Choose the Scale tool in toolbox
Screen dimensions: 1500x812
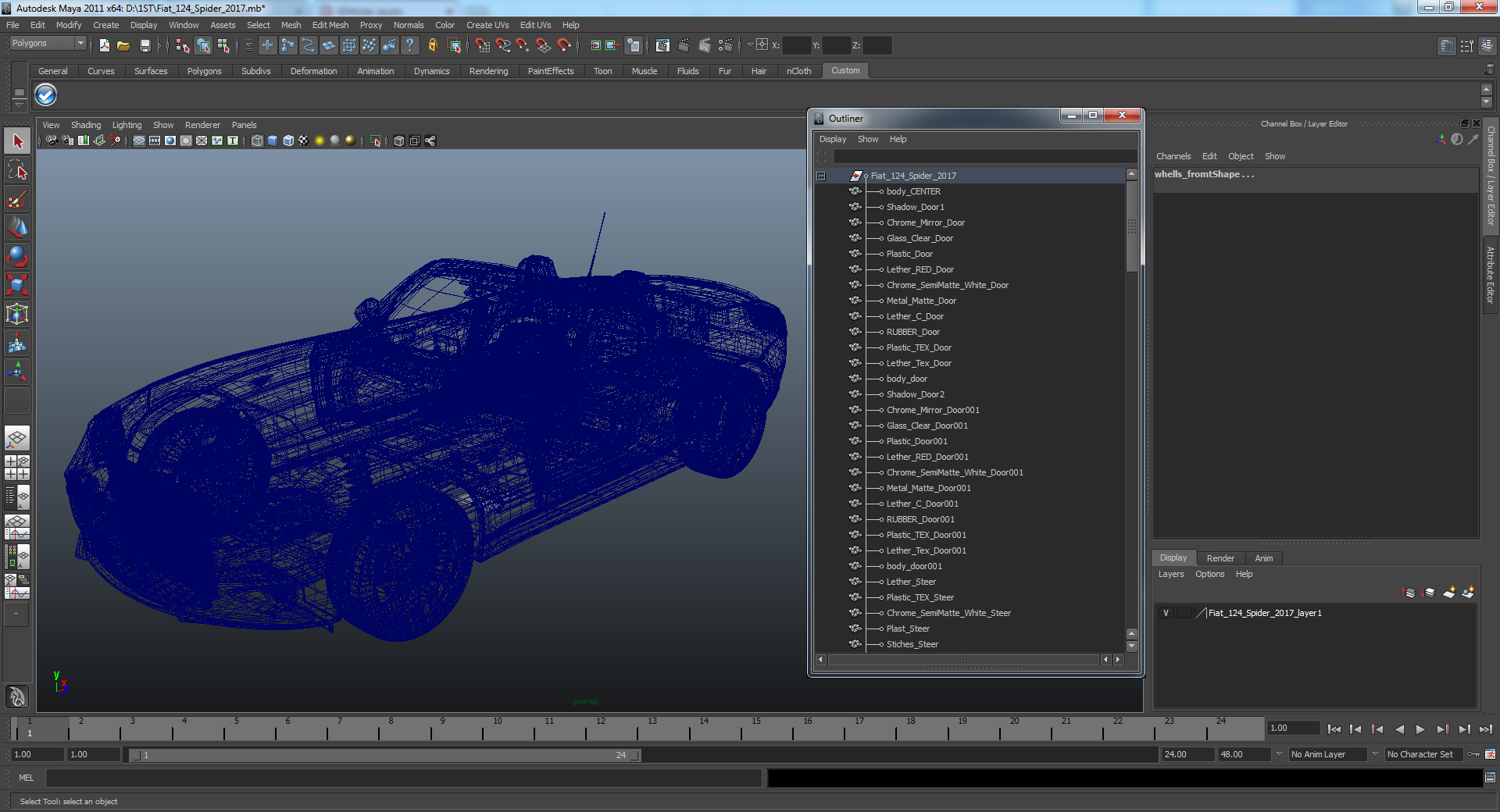[x=17, y=284]
